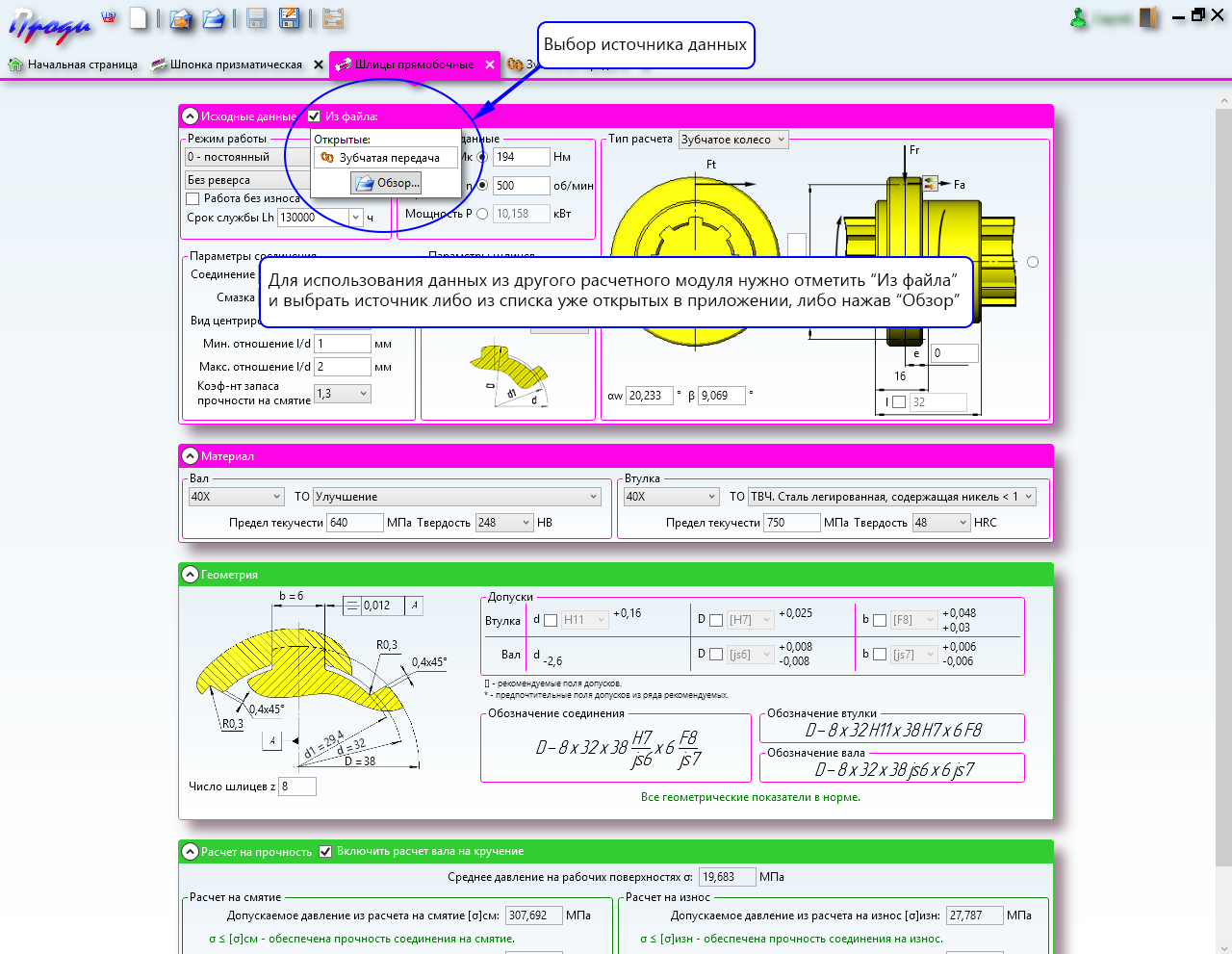
Task: Open the Улучшение heat treatment dropdown
Action: click(x=457, y=497)
